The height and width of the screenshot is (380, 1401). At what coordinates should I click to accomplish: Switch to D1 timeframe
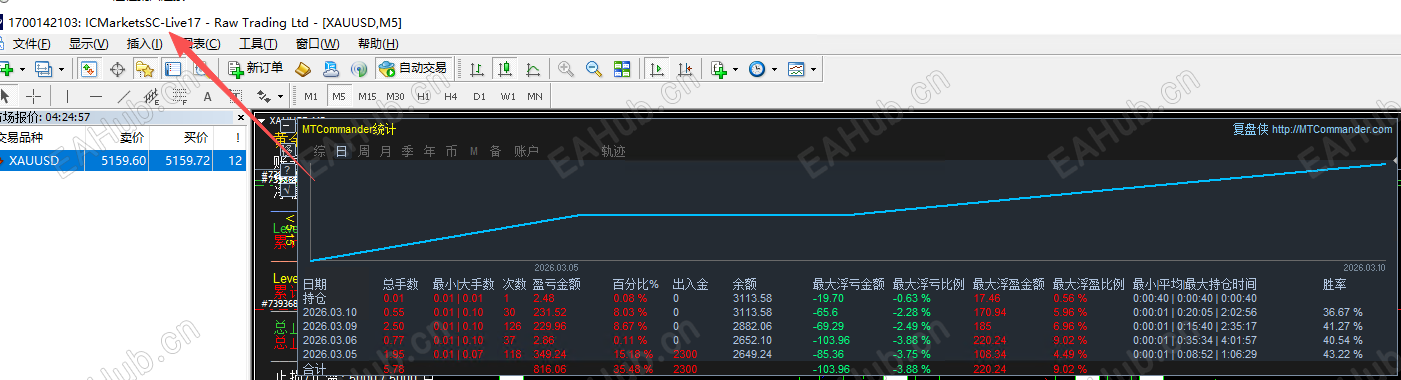479,96
